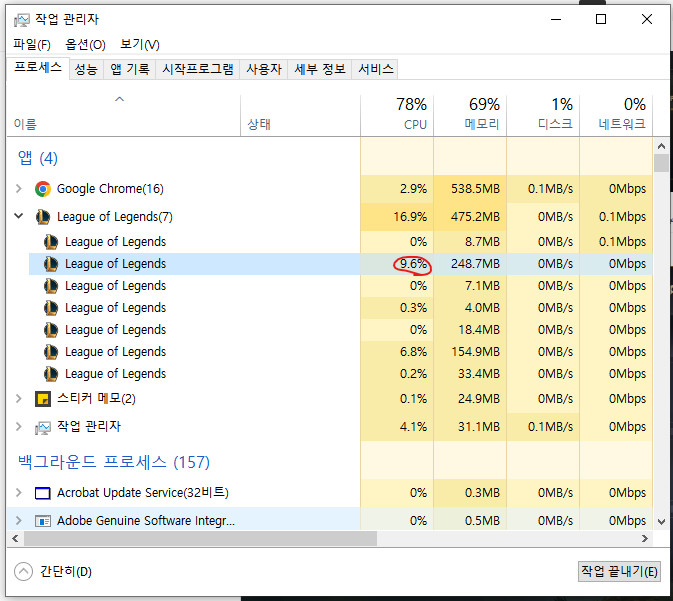Open the 파일(F) menu

[32, 44]
